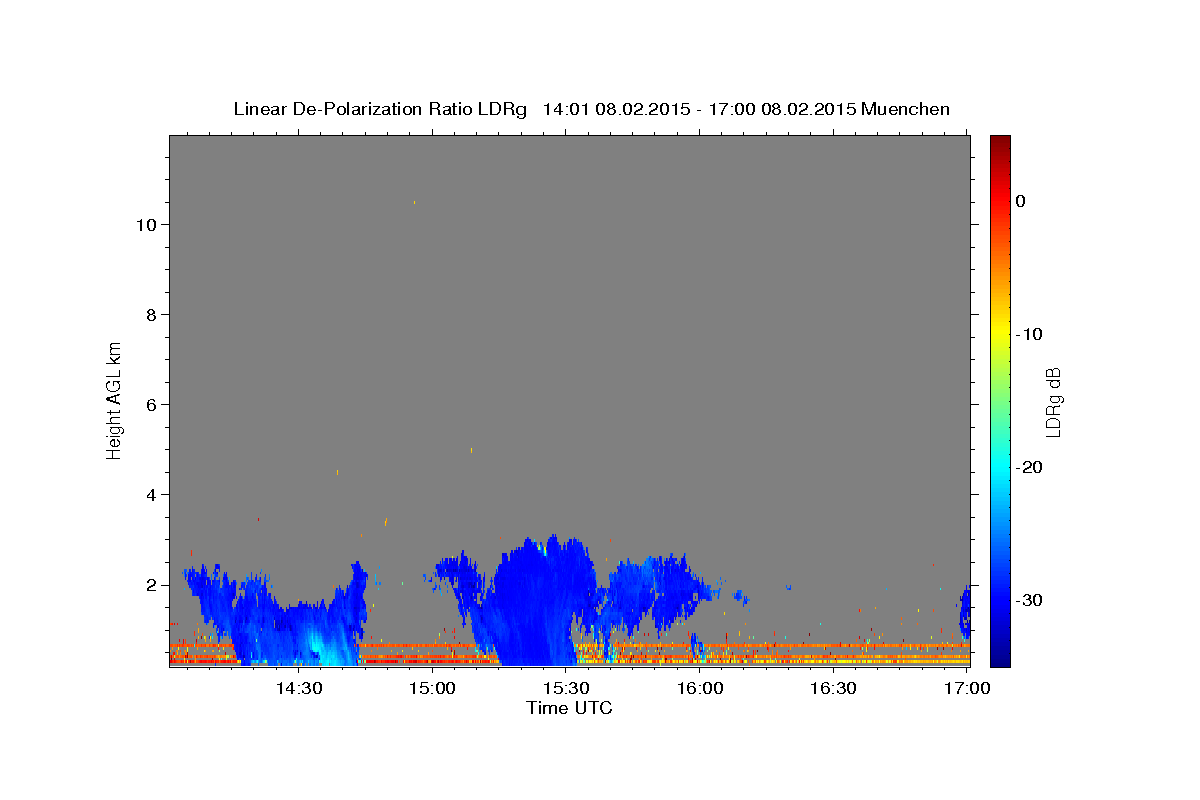This screenshot has width=1200, height=800.
Task: Click the '16:00' time tick label
Action: [x=700, y=688]
